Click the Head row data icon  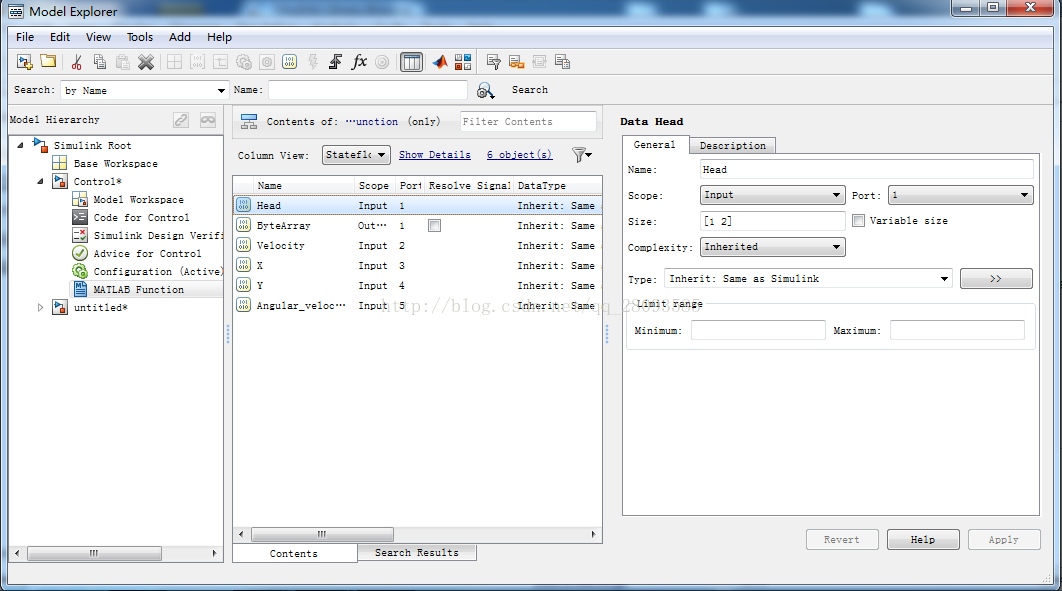(x=244, y=205)
